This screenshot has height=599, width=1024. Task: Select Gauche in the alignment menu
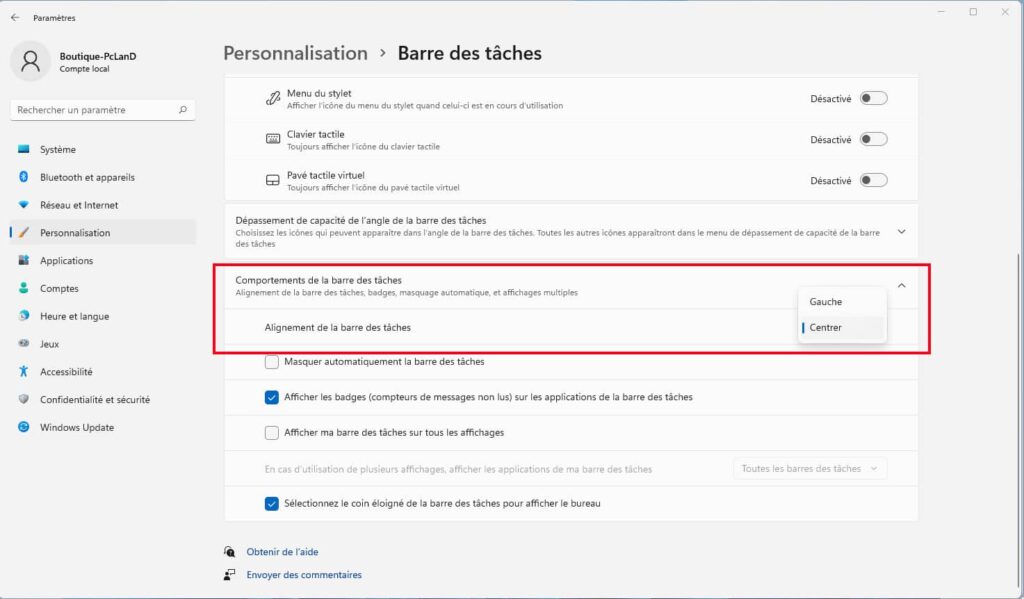pyautogui.click(x=826, y=302)
